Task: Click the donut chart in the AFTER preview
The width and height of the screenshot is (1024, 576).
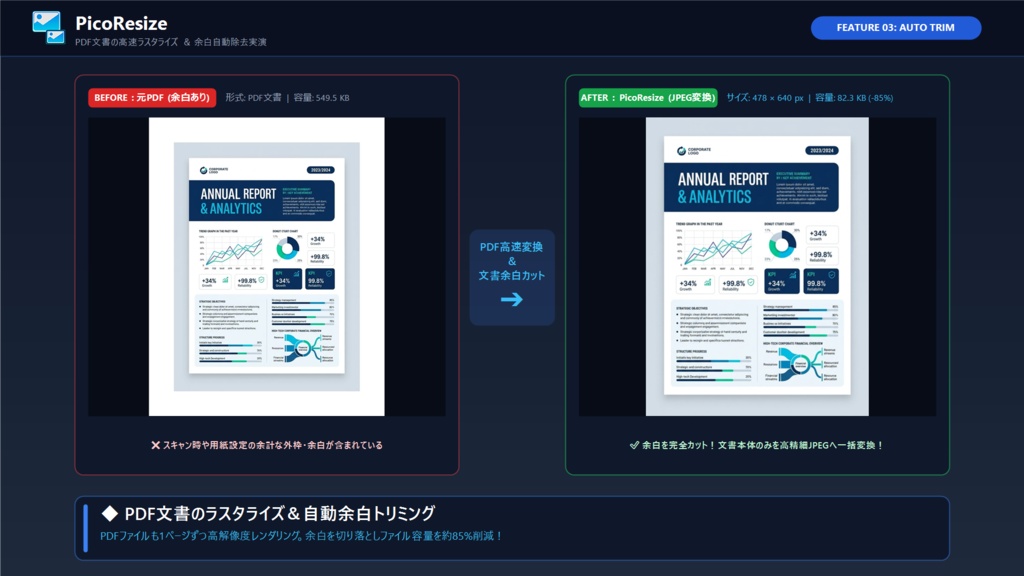Action: [x=782, y=245]
